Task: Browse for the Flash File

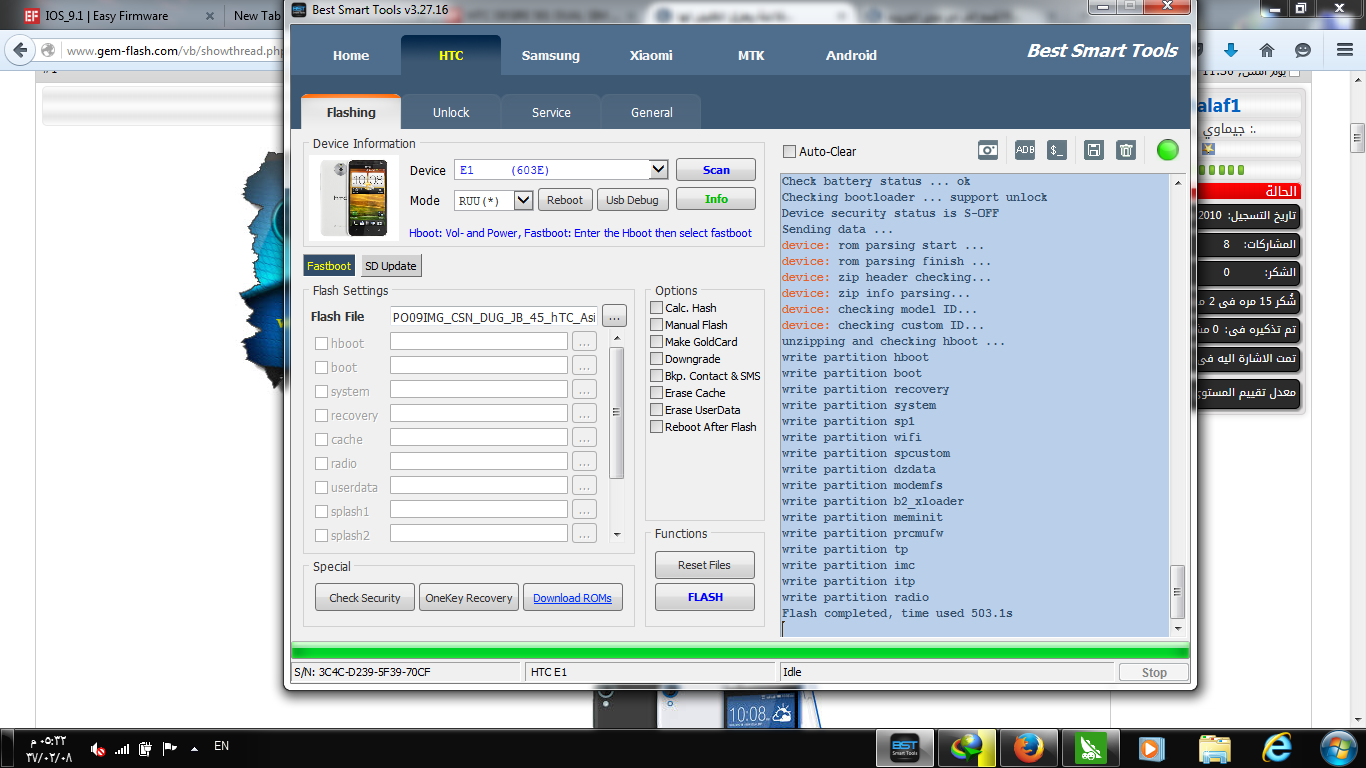Action: [x=614, y=317]
